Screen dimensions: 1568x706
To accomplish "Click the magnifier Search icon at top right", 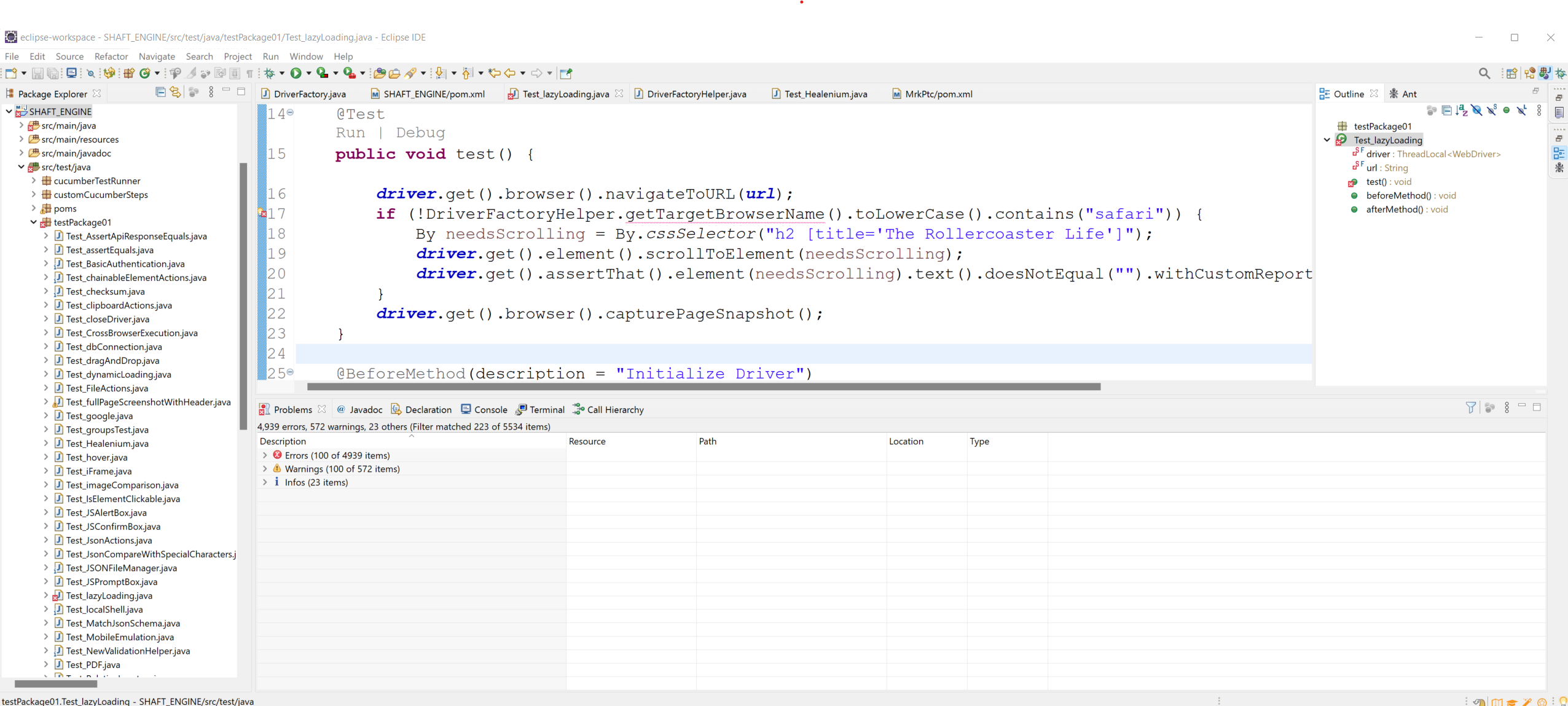I will [x=1484, y=73].
